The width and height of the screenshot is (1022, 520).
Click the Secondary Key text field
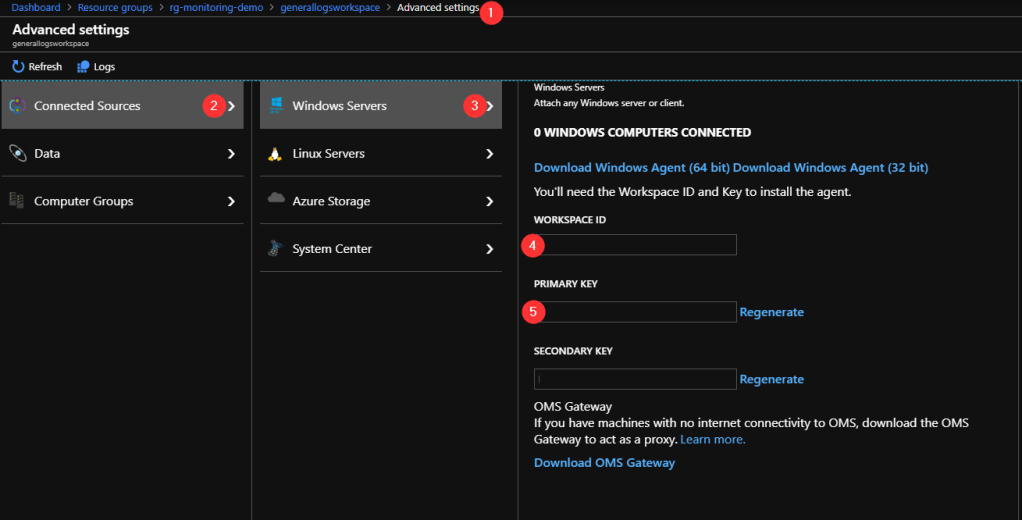[x=635, y=379]
